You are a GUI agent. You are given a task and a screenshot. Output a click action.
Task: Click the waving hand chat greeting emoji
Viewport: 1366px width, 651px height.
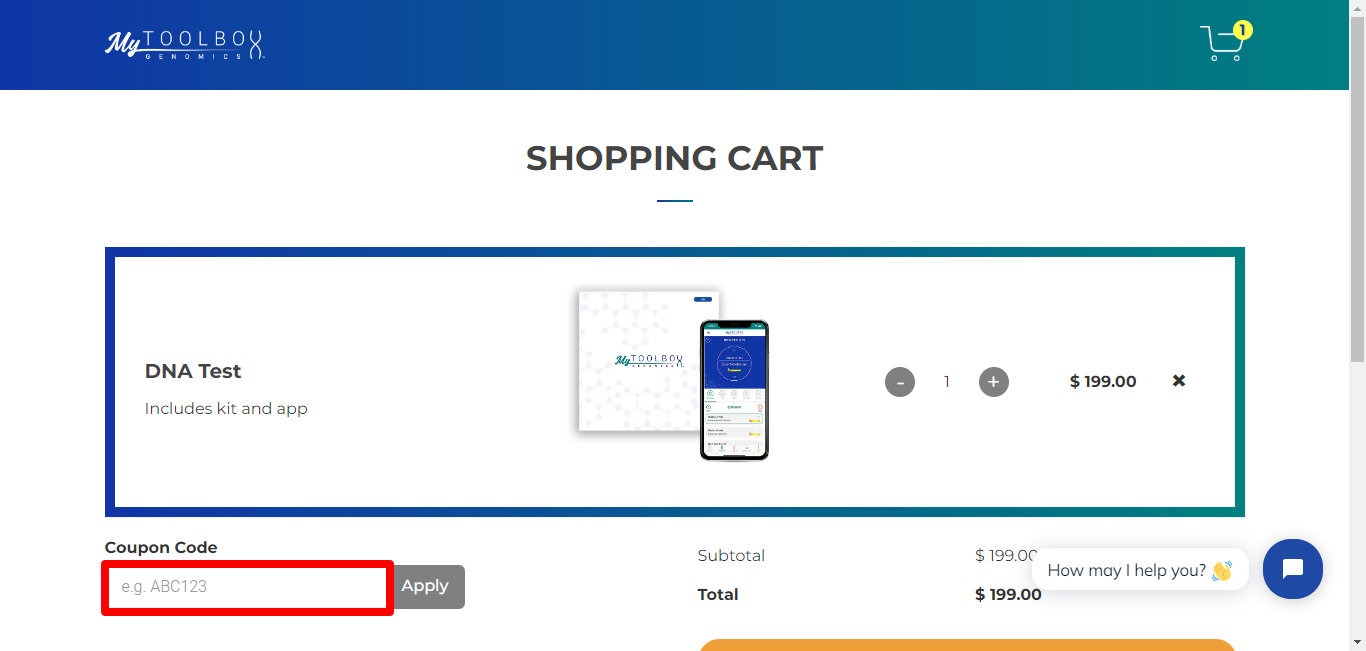coord(1220,569)
